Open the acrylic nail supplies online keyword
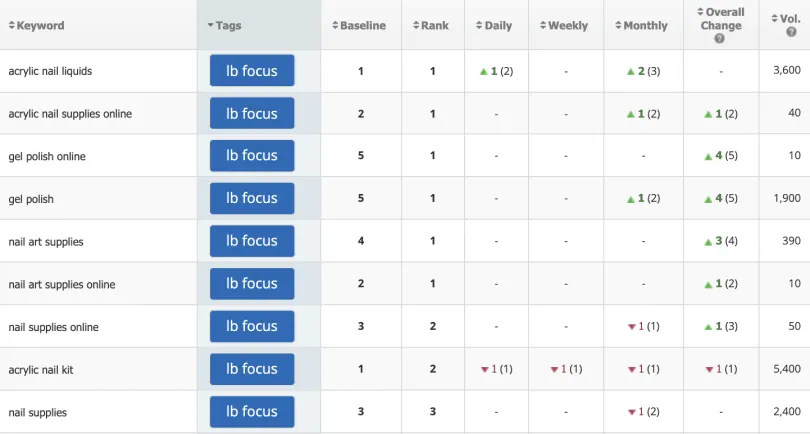Viewport: 810px width, 434px height. (70, 114)
